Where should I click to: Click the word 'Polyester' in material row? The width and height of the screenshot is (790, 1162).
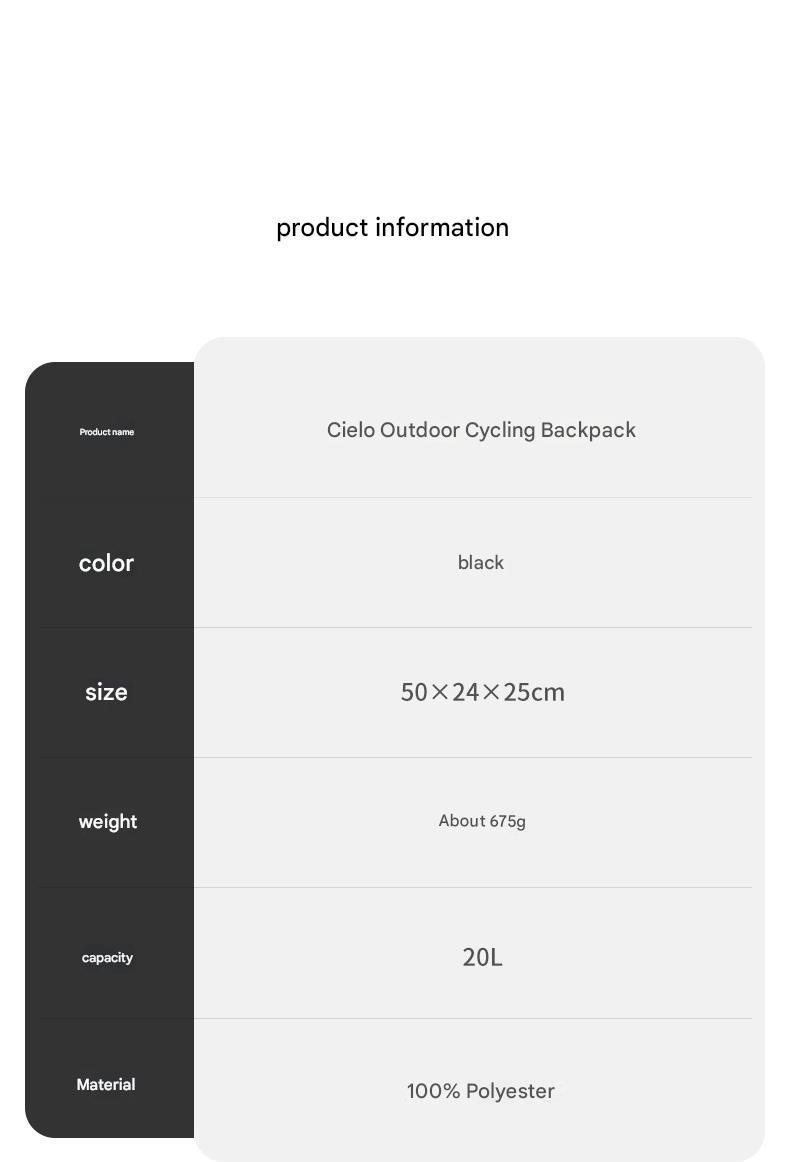(x=510, y=1092)
